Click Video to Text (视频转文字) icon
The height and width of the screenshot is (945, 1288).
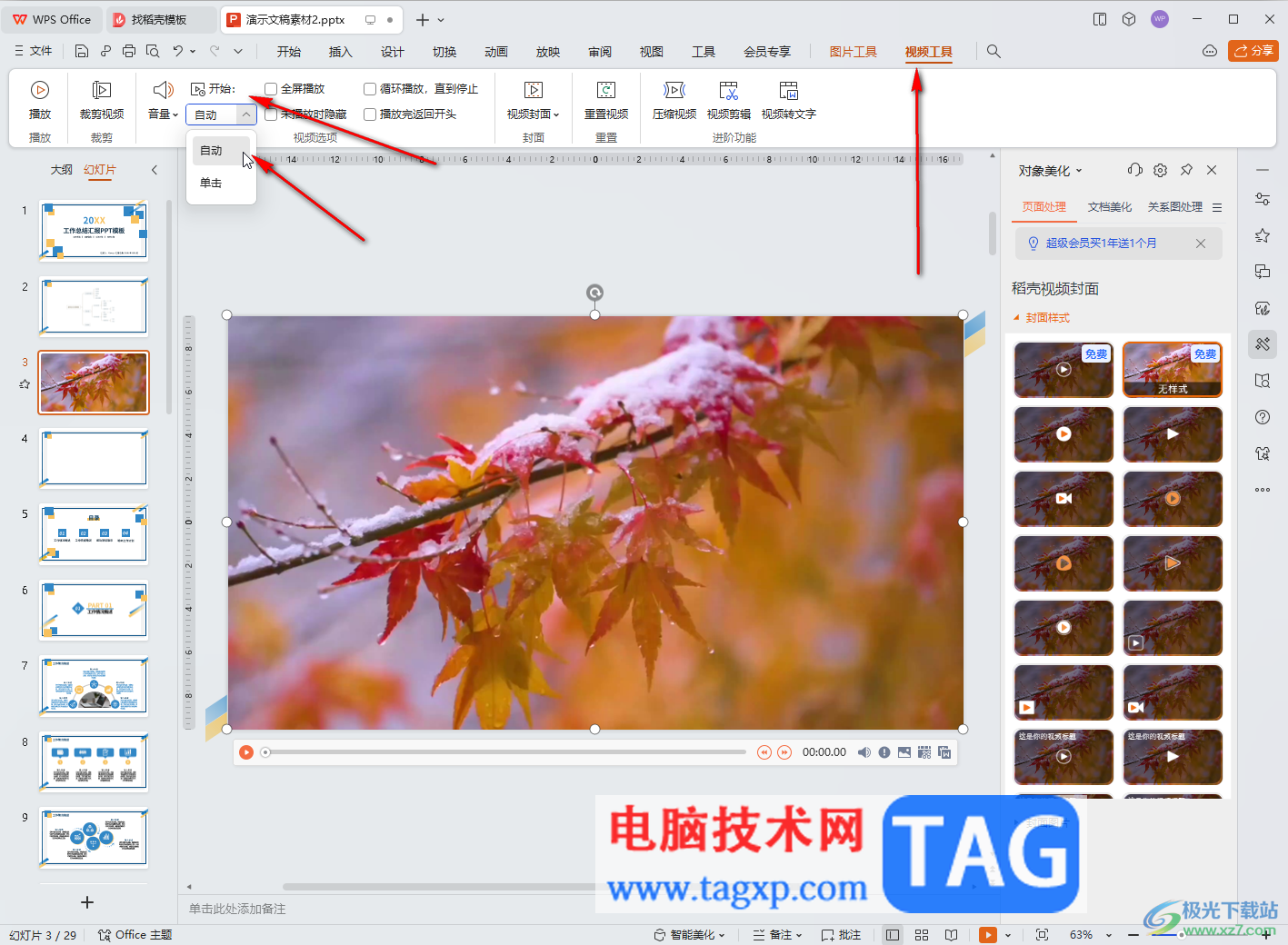pos(789,90)
